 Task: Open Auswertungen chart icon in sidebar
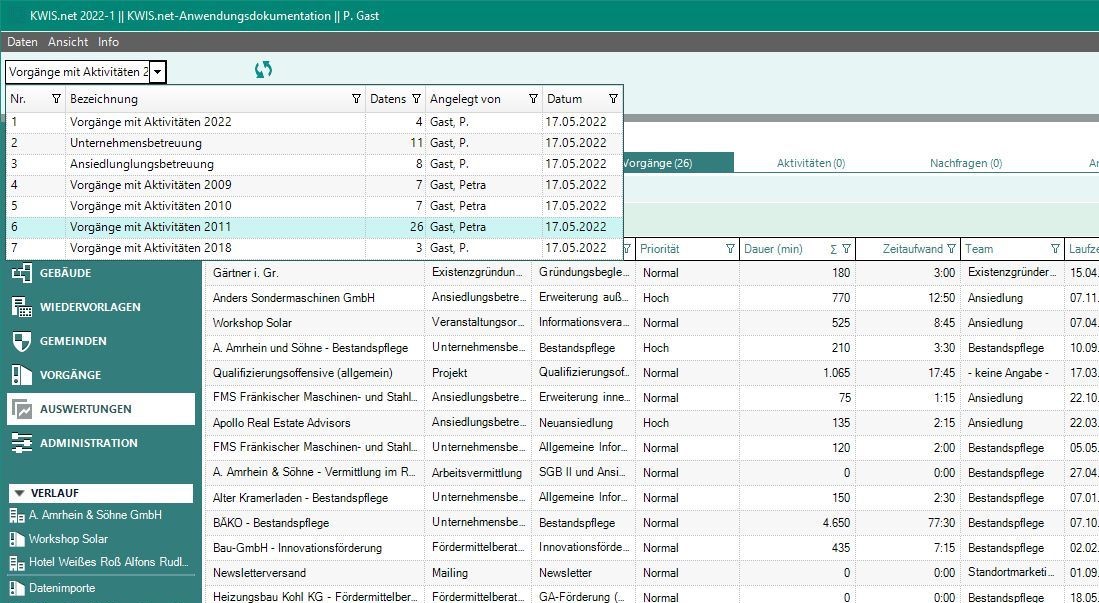pos(22,409)
